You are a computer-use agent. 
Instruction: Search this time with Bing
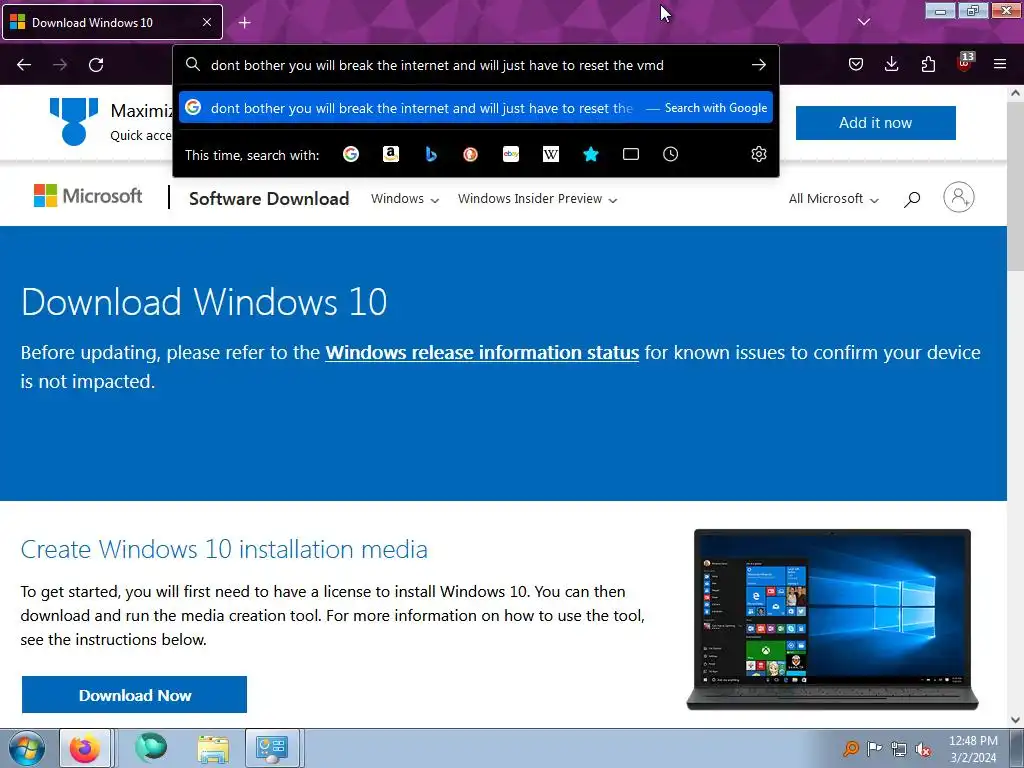[x=430, y=154]
